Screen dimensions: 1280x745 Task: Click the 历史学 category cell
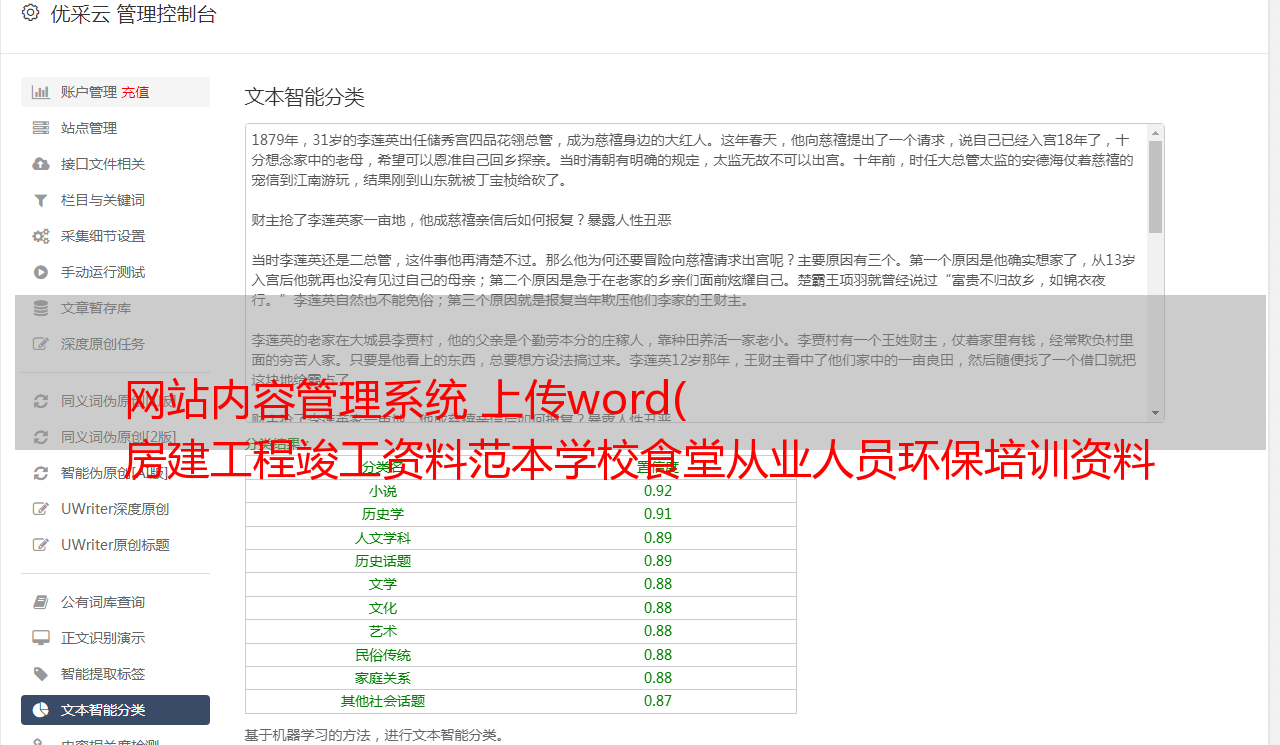click(383, 514)
